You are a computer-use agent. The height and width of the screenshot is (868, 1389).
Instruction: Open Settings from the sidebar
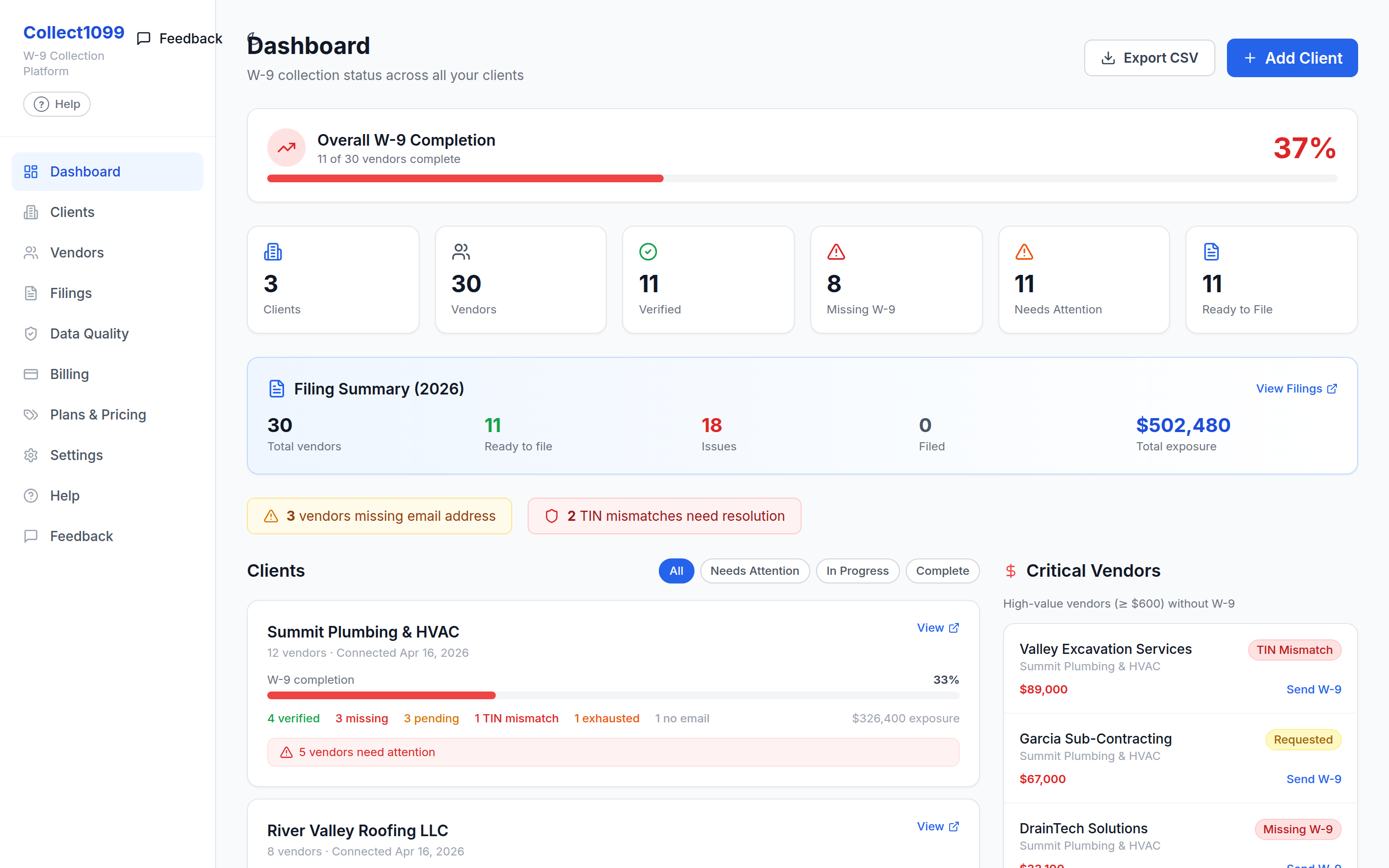pos(108,455)
